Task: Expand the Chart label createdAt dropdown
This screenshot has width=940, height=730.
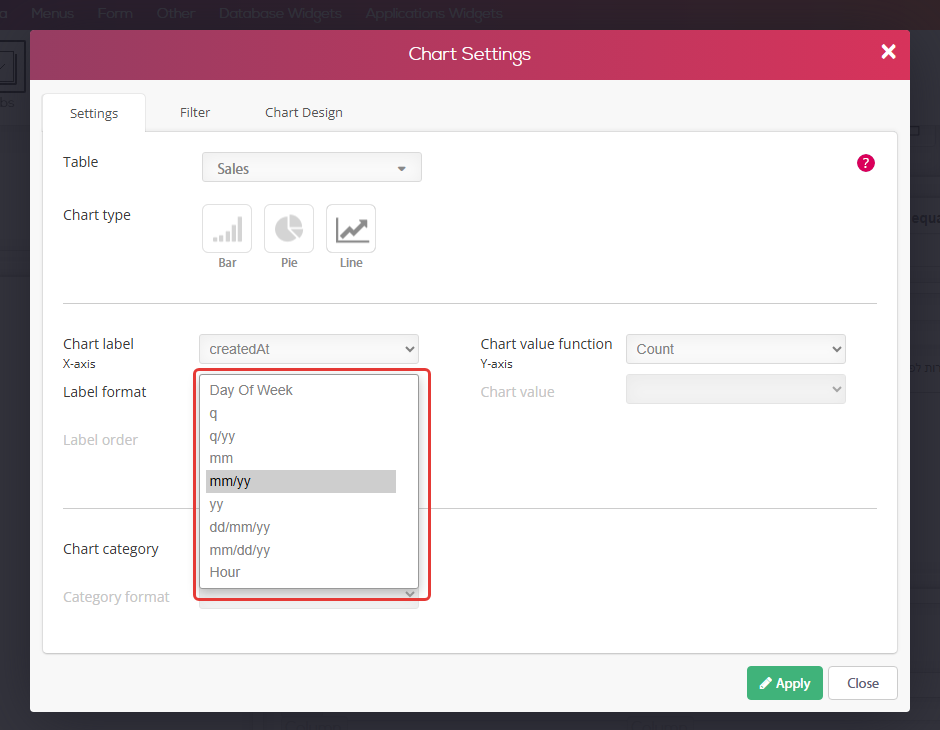Action: click(x=309, y=349)
